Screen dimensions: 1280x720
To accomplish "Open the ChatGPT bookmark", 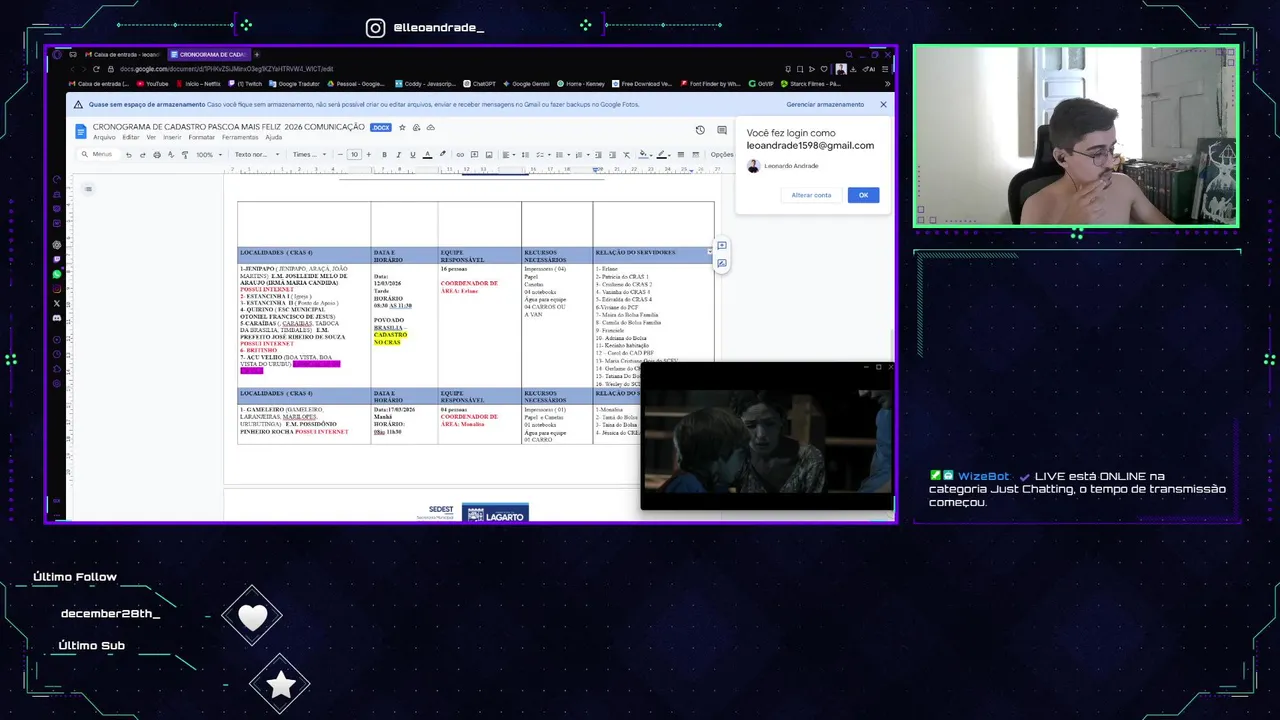I will pyautogui.click(x=479, y=84).
